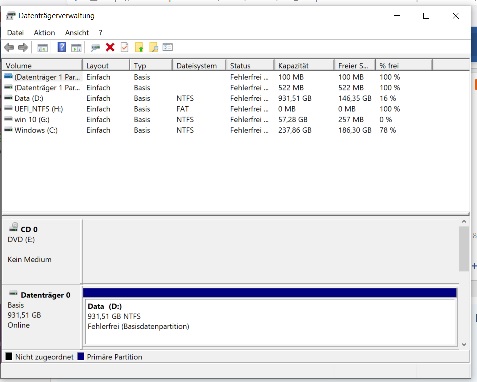The height and width of the screenshot is (382, 477).
Task: Sort by the Dateisystem column header
Action: click(x=199, y=66)
